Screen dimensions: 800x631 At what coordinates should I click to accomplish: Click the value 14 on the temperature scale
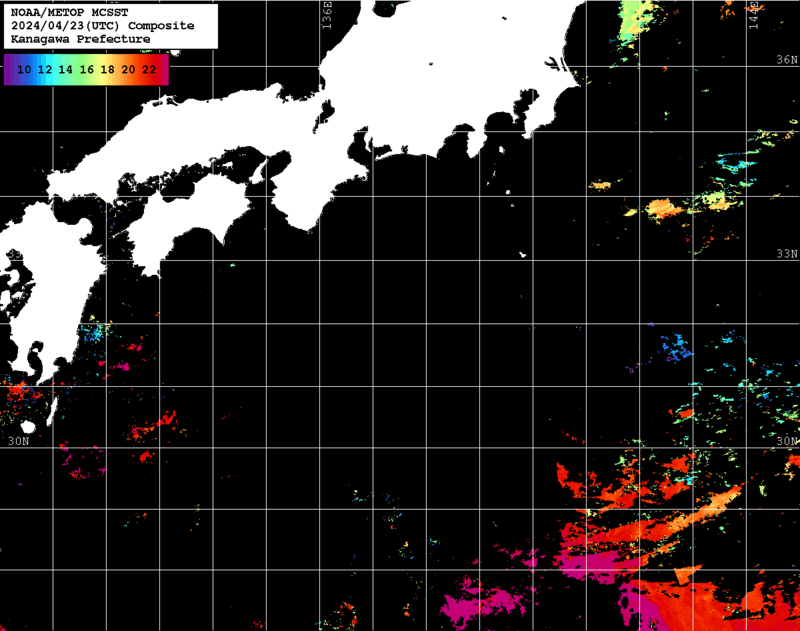pyautogui.click(x=65, y=69)
